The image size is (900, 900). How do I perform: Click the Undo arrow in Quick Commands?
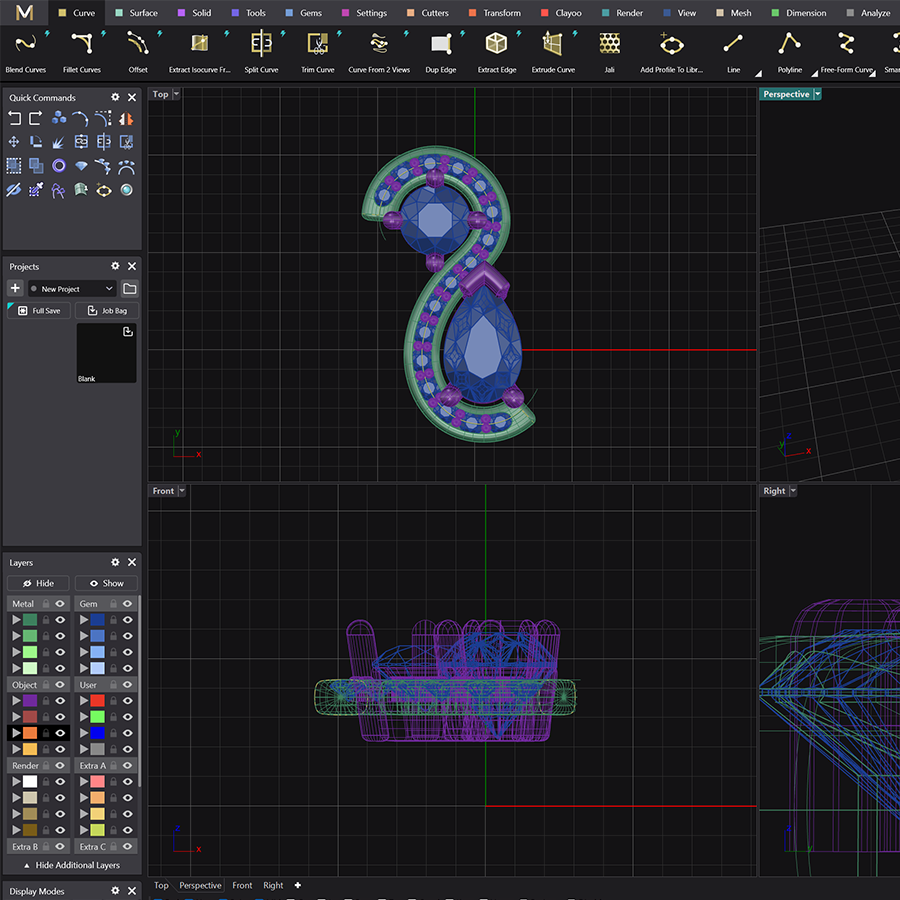14,117
